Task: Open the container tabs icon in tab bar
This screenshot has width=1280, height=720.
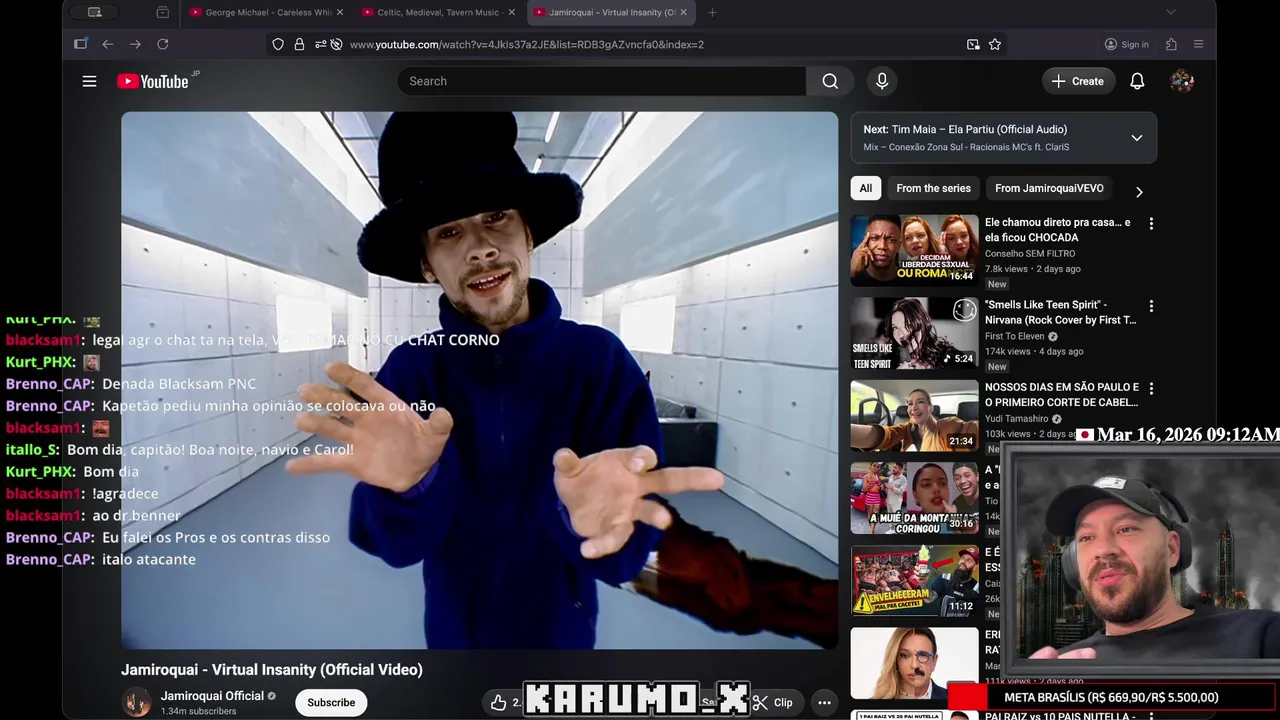Action: pyautogui.click(x=163, y=12)
